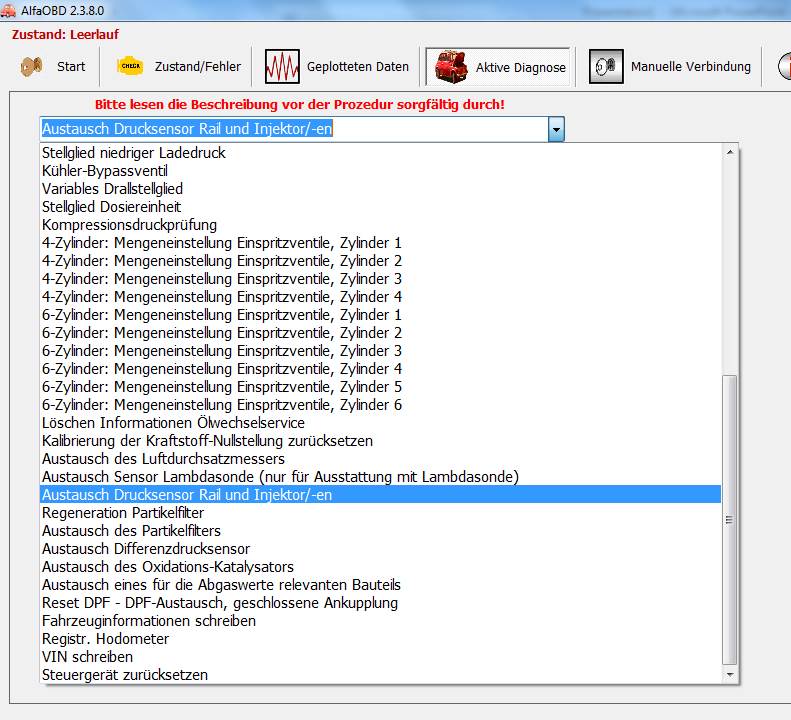Select "Austausch Differenzdrucksensor" option
Viewport: 791px width, 720px height.
(146, 549)
